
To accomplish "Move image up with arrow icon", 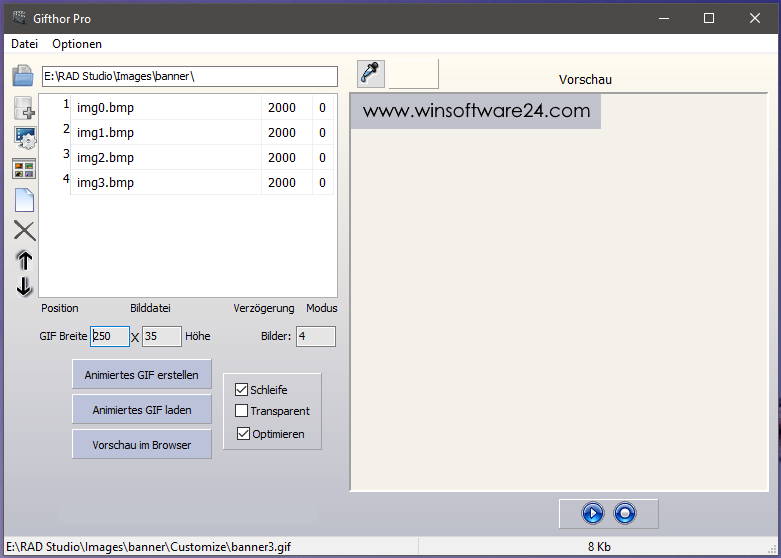I will click(x=24, y=260).
